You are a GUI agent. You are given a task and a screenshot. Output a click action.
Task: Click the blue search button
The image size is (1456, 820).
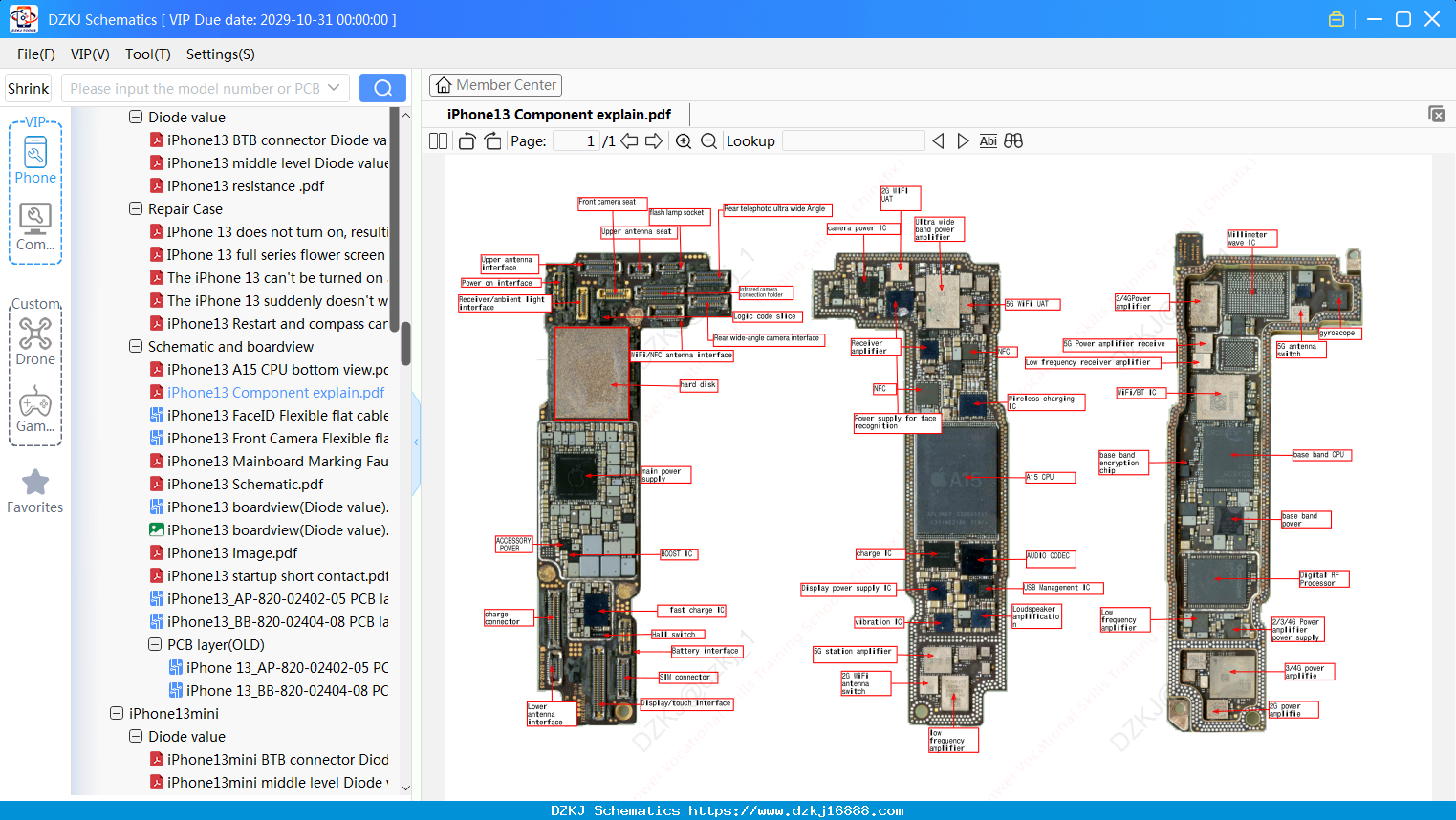pos(382,88)
